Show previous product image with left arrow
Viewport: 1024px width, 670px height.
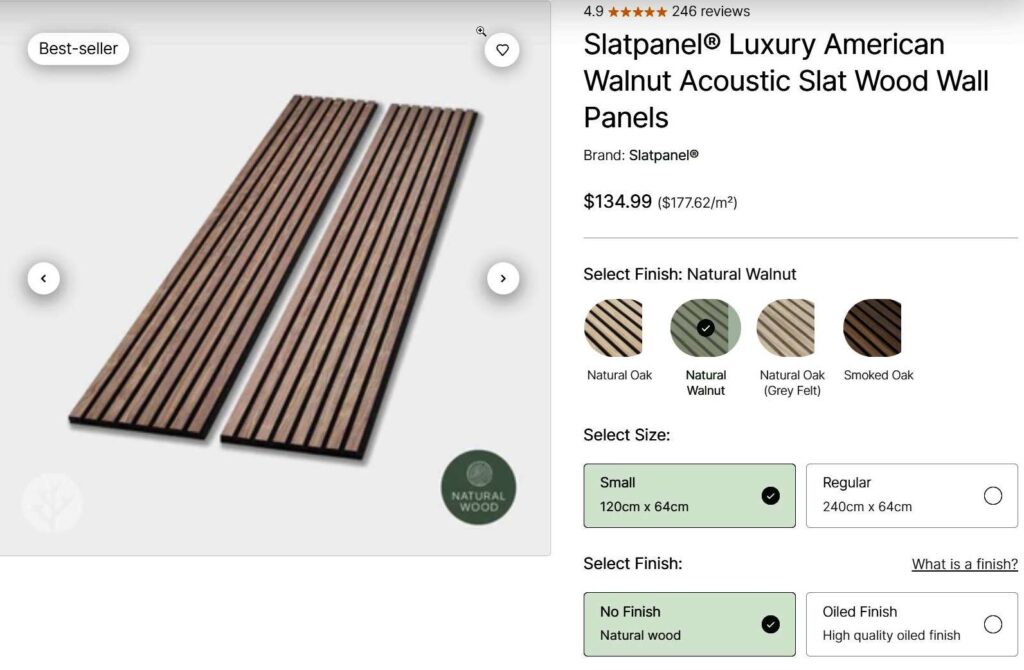point(44,279)
